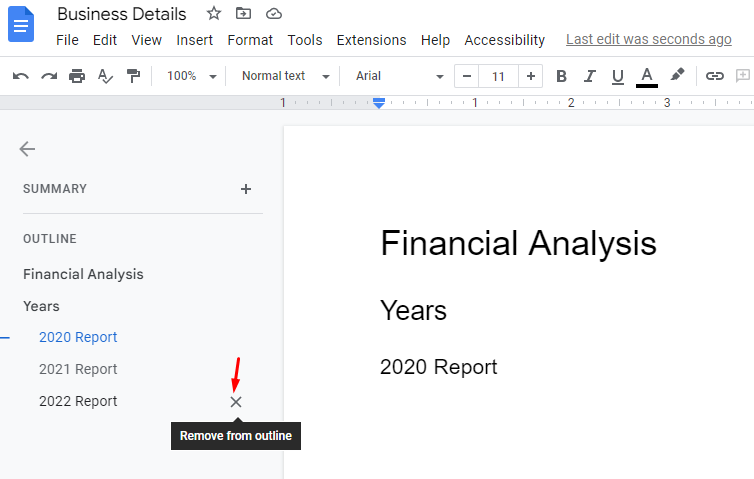This screenshot has height=479, width=754.
Task: Open the Normal text style dropdown
Action: [286, 76]
